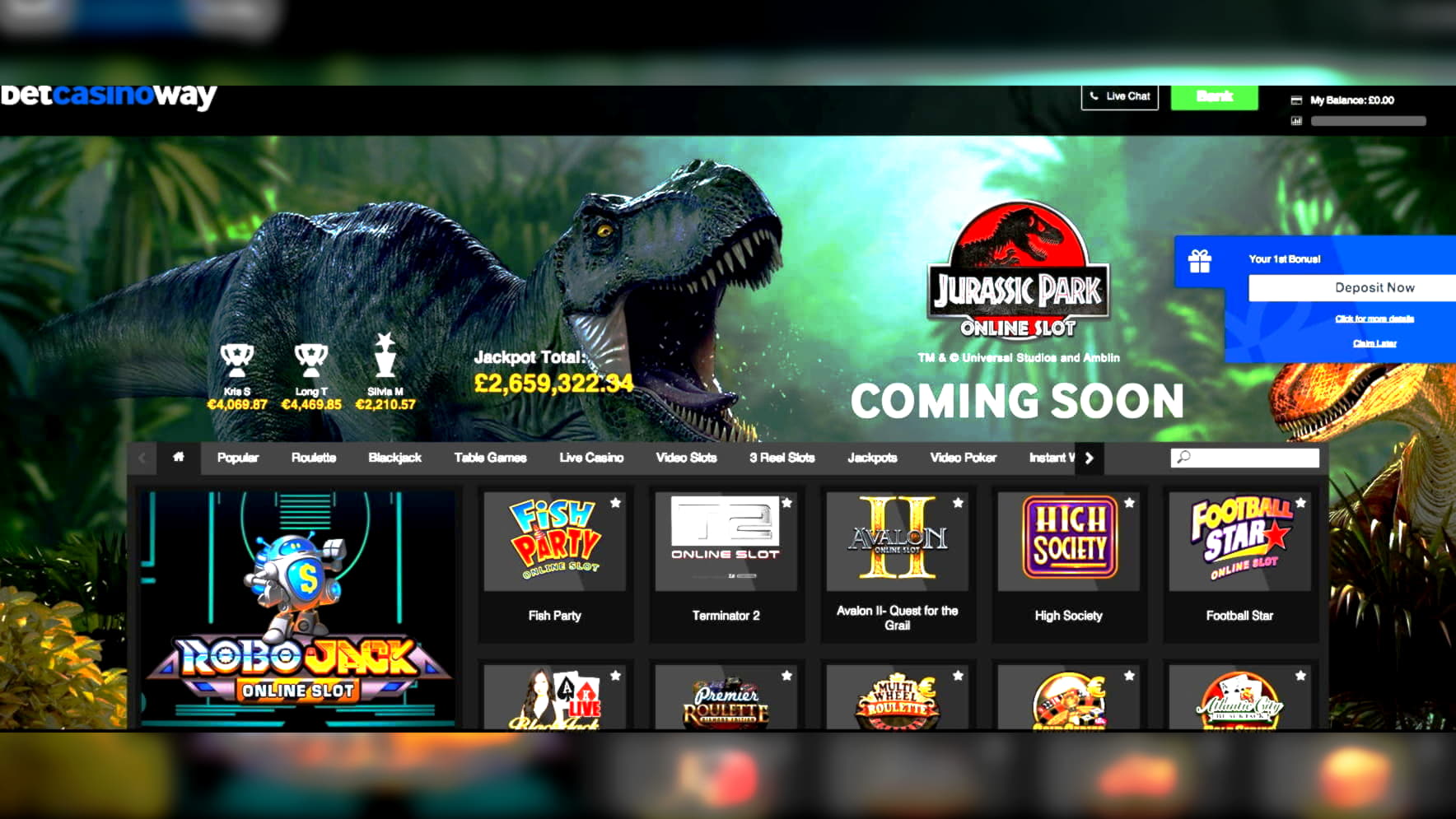
Task: Click the game search input field
Action: 1244,458
